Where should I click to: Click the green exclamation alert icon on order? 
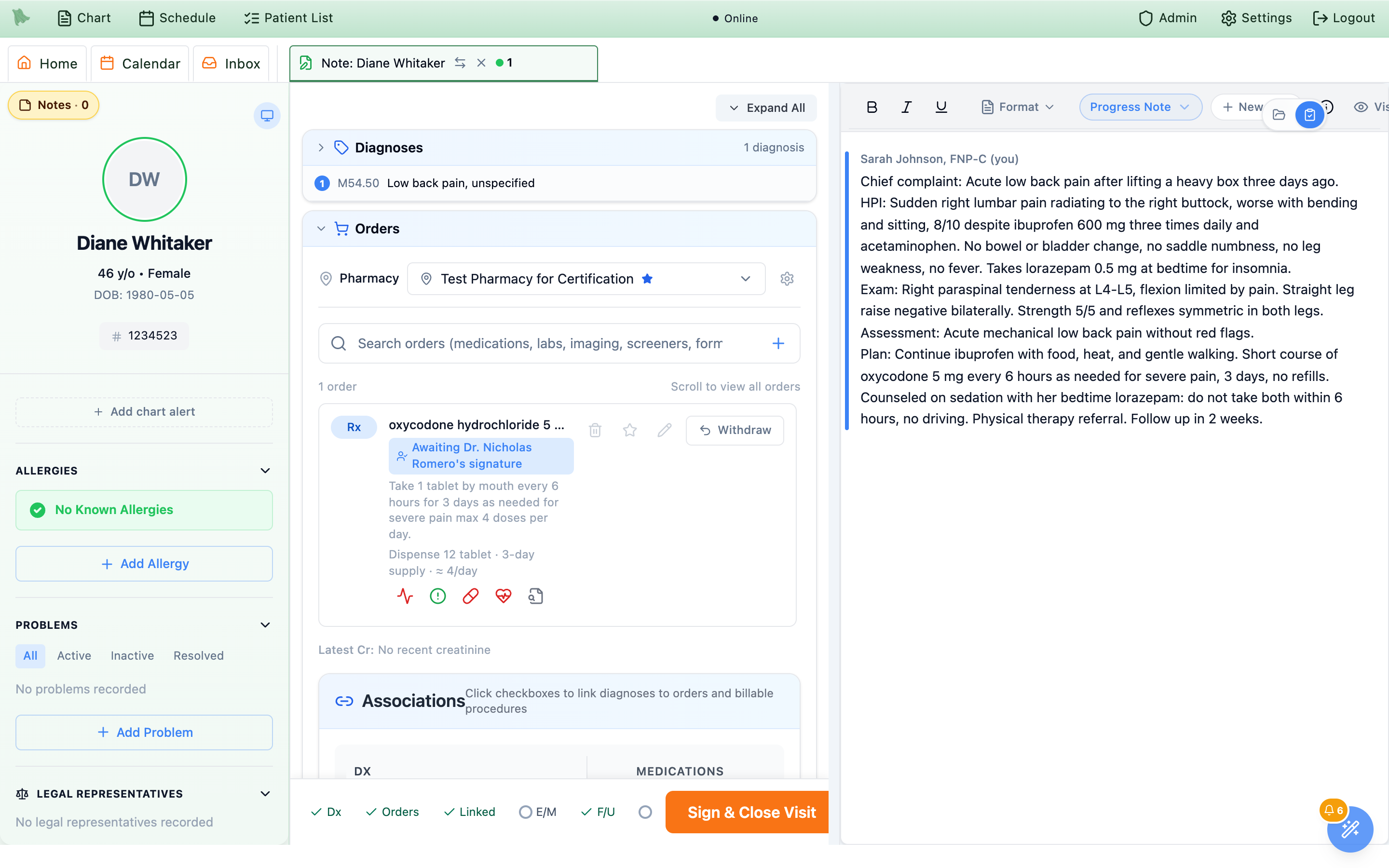[x=438, y=596]
